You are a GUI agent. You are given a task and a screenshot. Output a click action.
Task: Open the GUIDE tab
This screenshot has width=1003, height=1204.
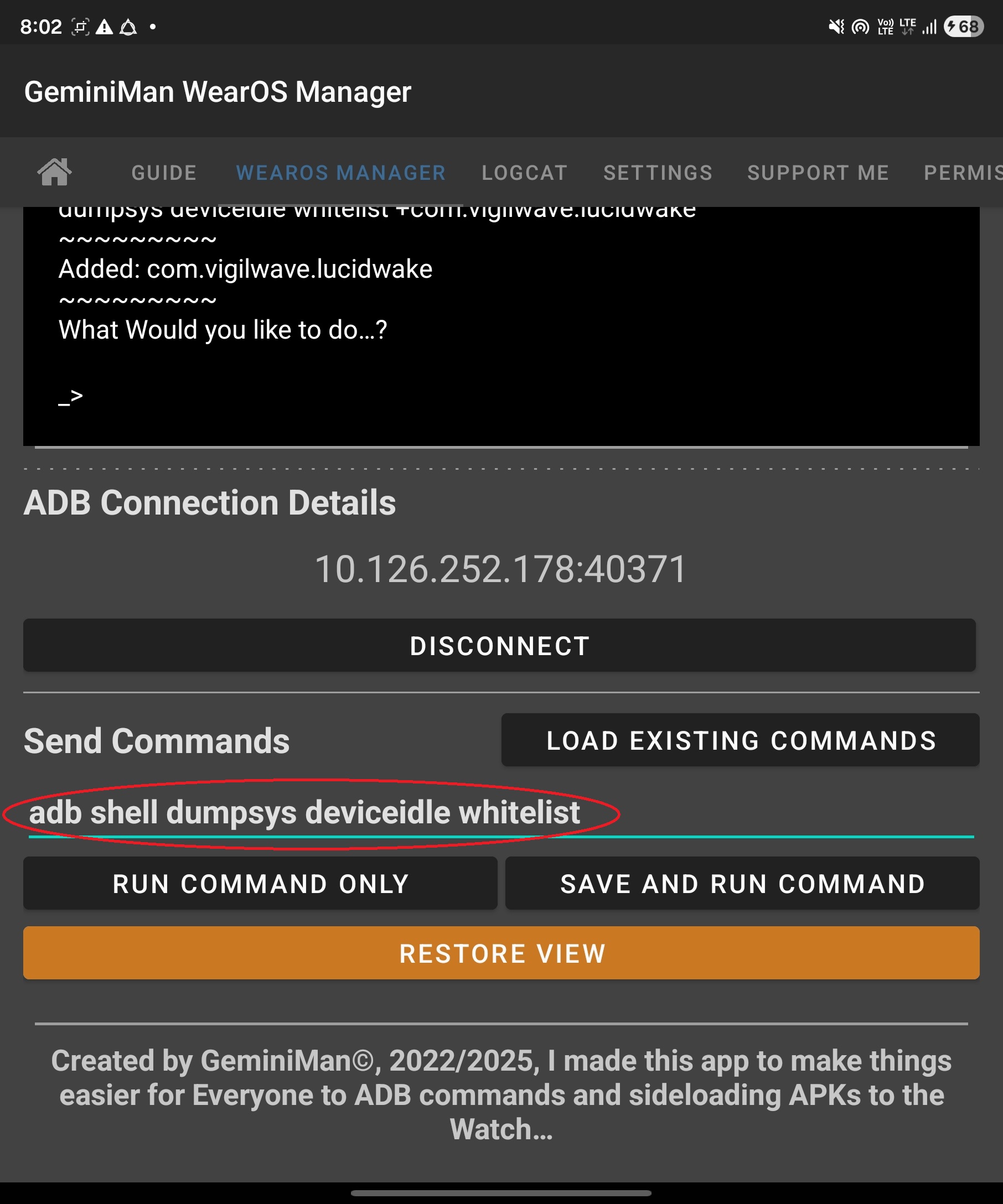tap(164, 173)
